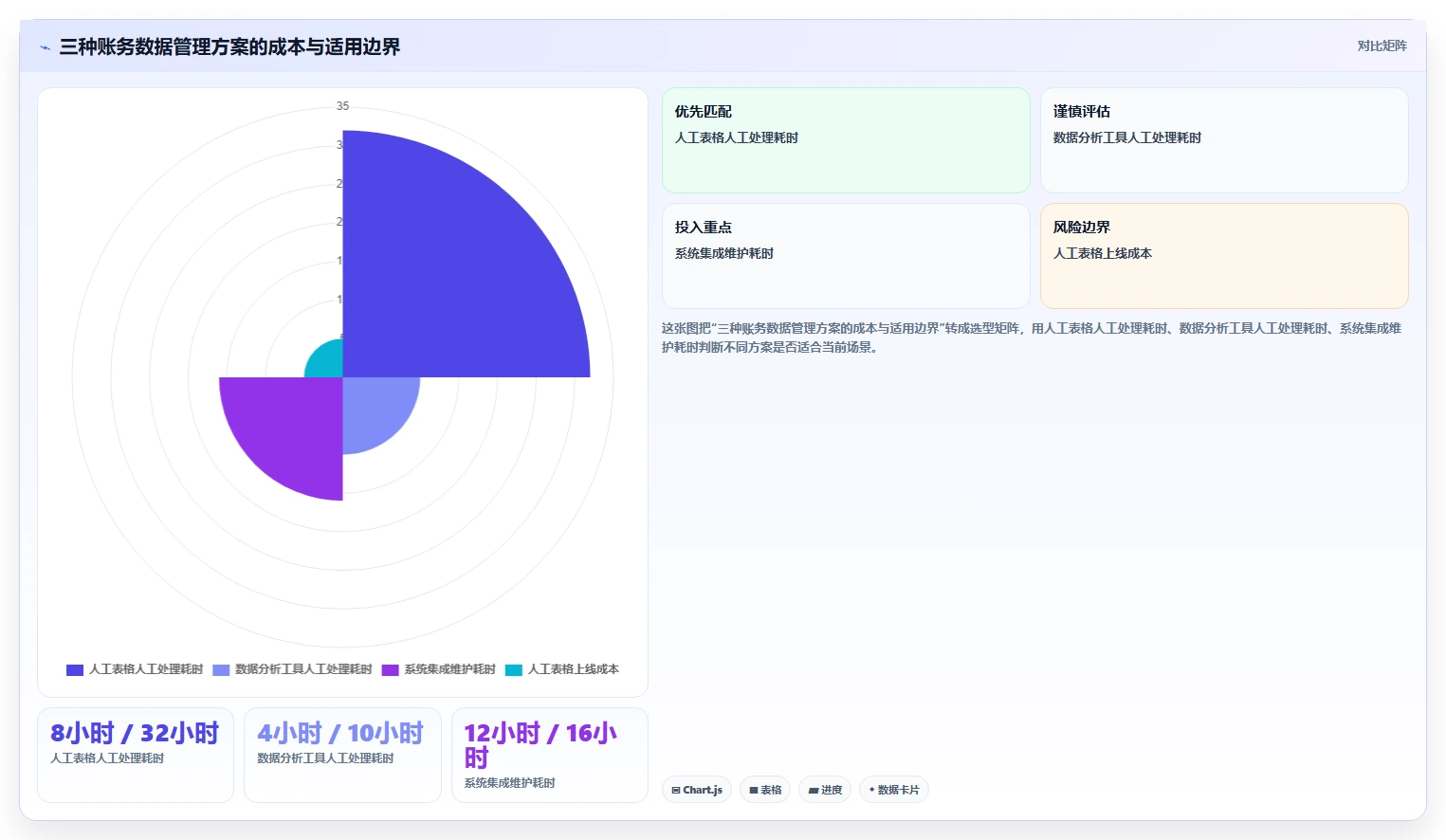Click the 人工表格人工处理耗时 caption under 8小时 / 32小时
The image size is (1446, 840).
[x=107, y=758]
